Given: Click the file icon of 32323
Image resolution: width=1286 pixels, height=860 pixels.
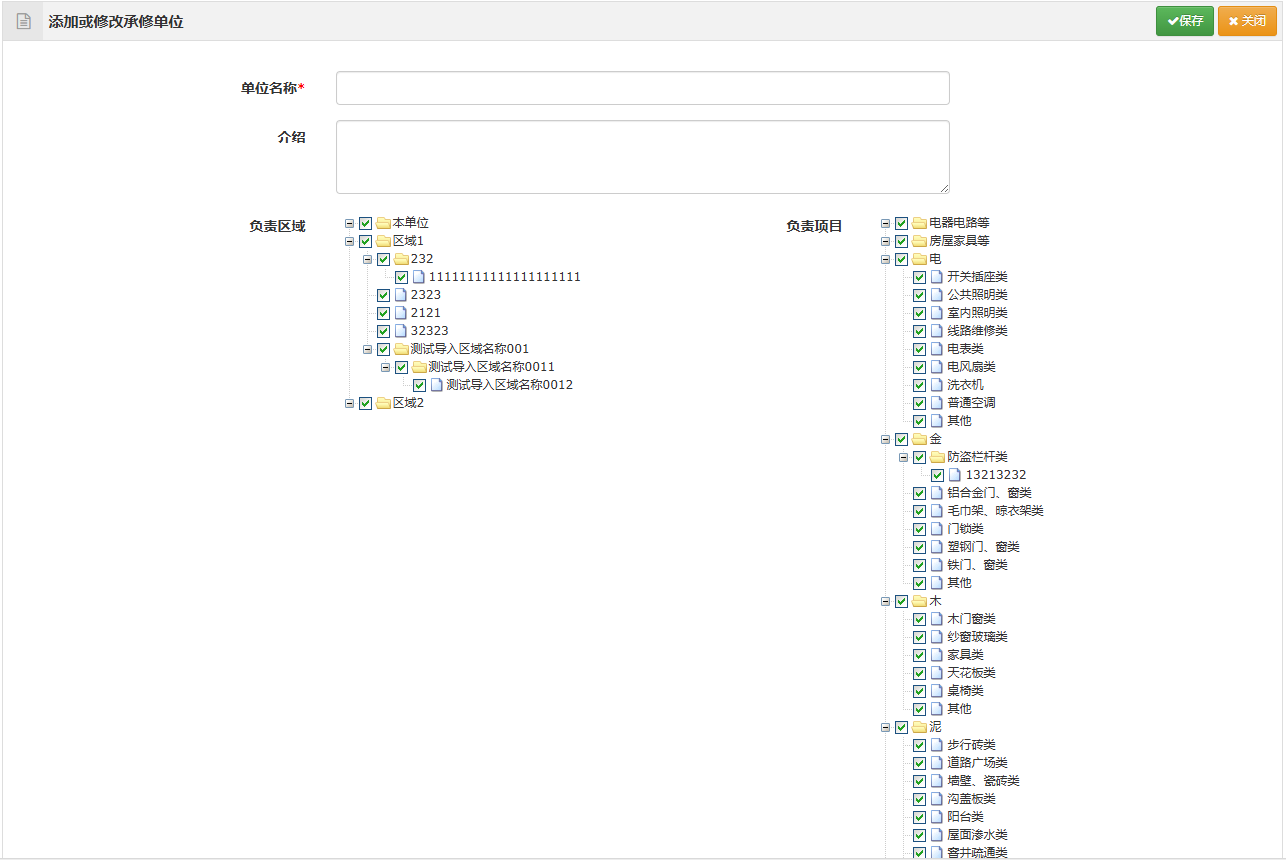Looking at the screenshot, I should coord(401,331).
